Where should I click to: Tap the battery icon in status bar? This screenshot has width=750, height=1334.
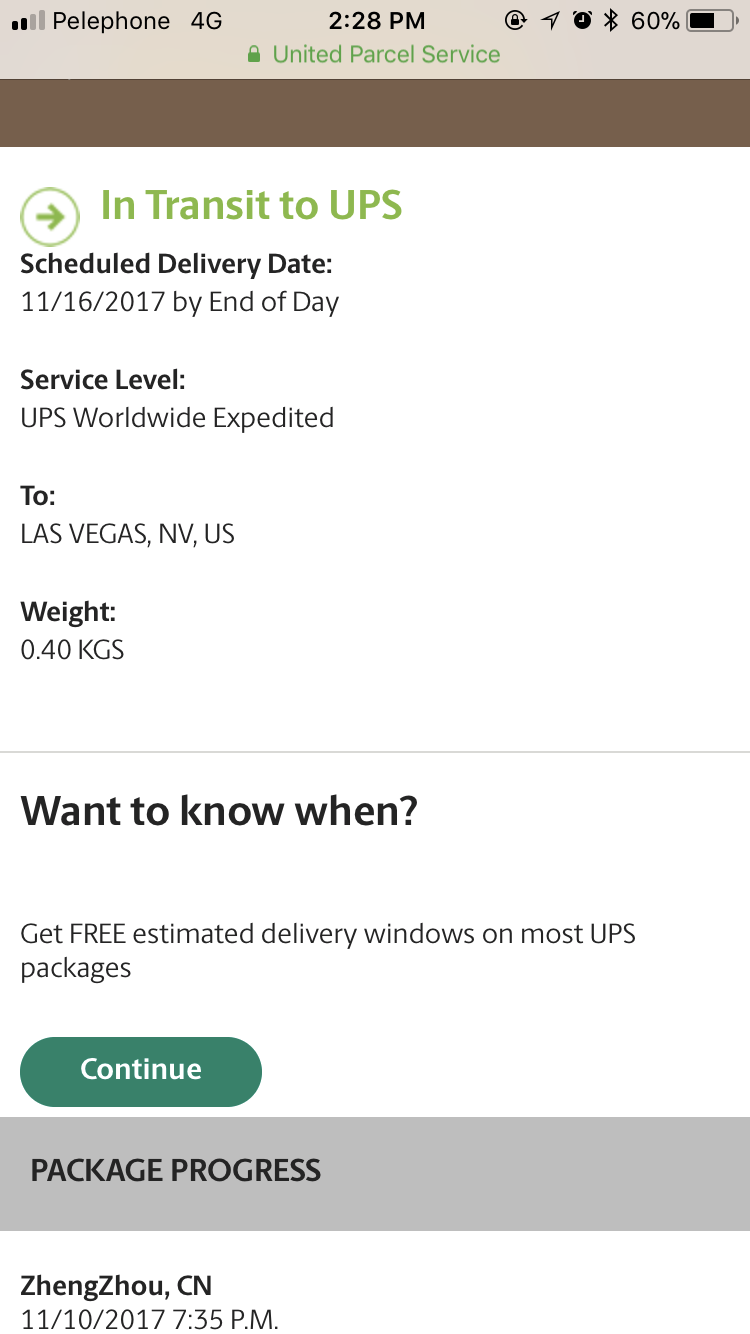coord(713,21)
